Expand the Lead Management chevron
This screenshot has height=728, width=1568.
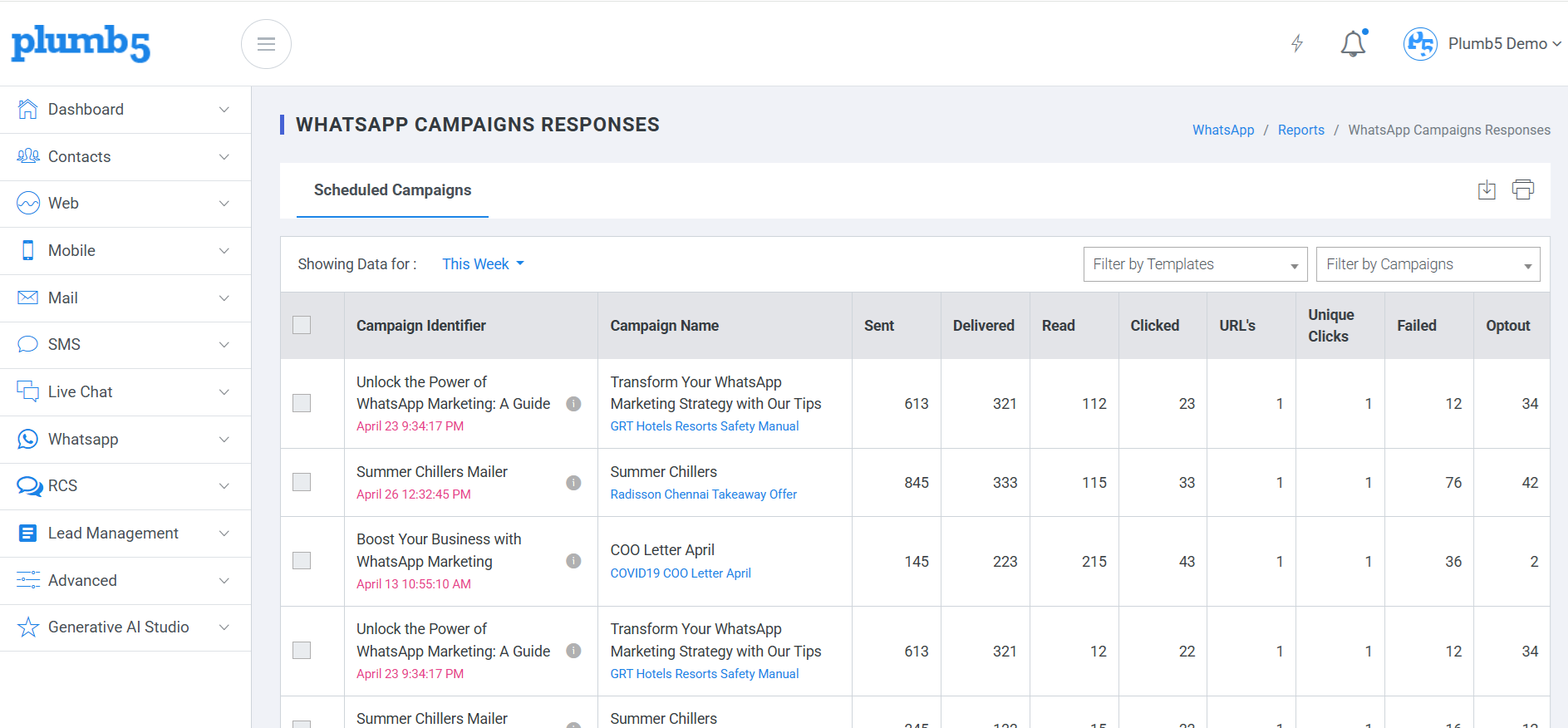(x=224, y=534)
